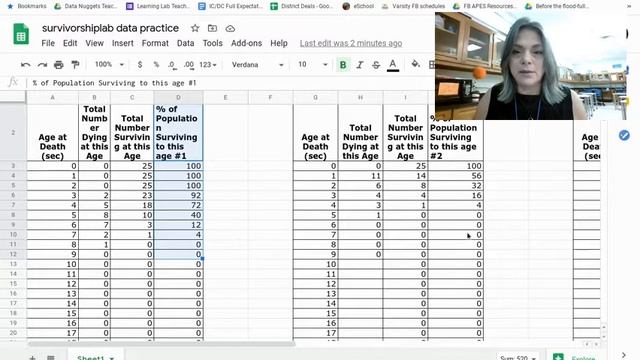Click cell with value 92 in column D
640x360 pixels.
click(x=178, y=195)
